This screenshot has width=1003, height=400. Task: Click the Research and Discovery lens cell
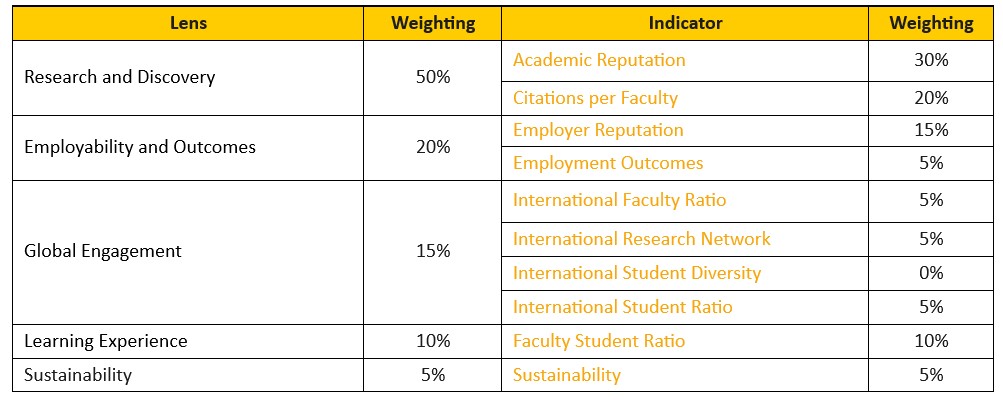pos(119,77)
